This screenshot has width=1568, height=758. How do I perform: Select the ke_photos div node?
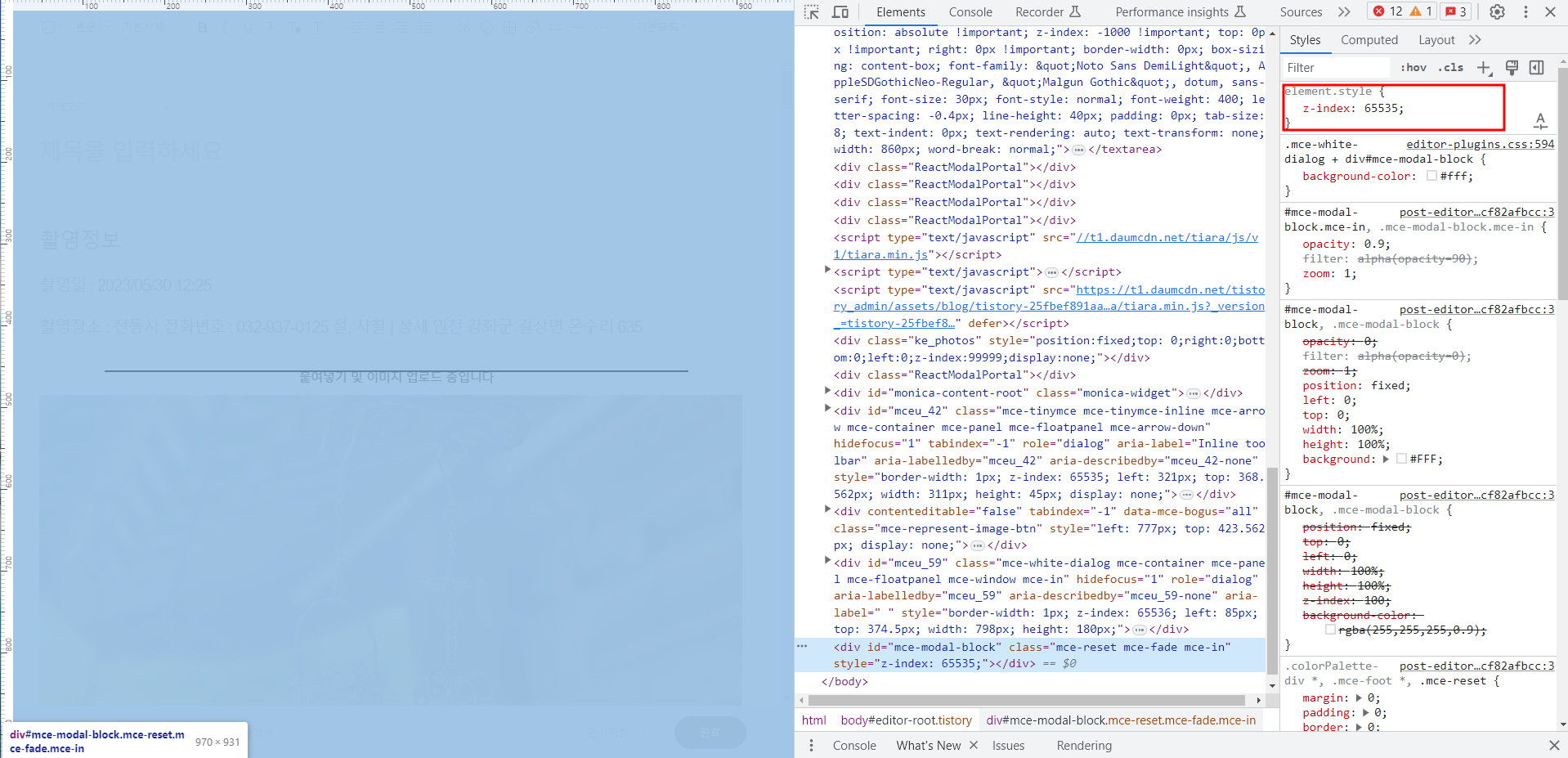coord(1050,349)
